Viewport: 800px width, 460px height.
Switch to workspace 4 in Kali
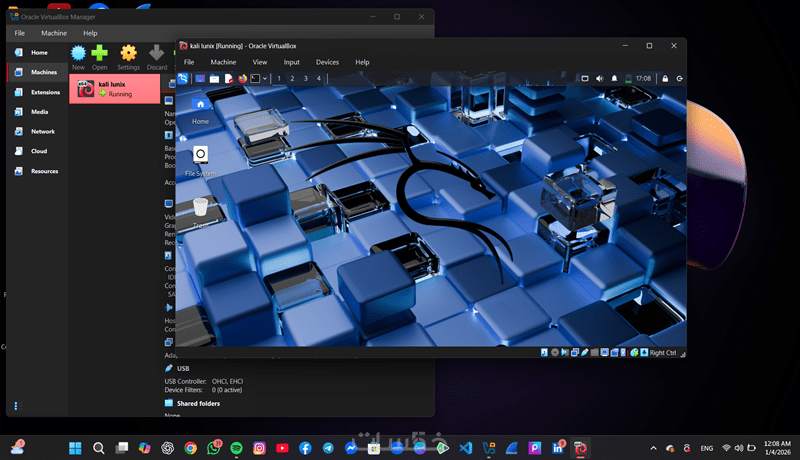[318, 79]
